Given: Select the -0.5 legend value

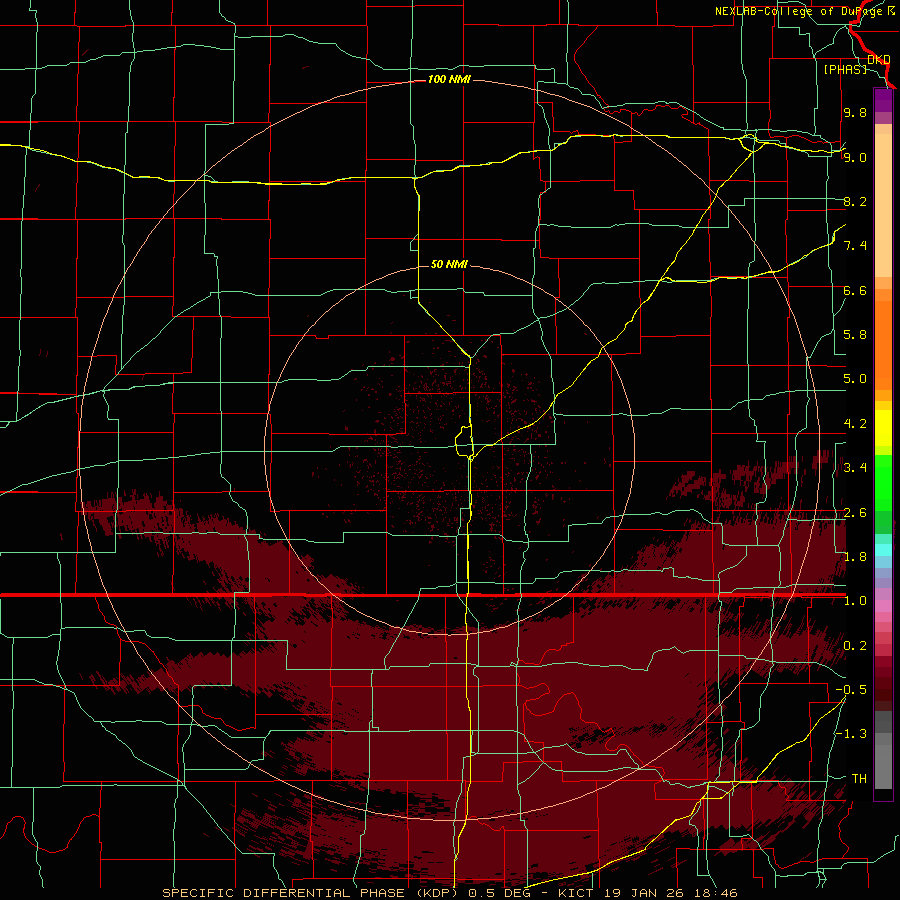Looking at the screenshot, I should coord(851,690).
